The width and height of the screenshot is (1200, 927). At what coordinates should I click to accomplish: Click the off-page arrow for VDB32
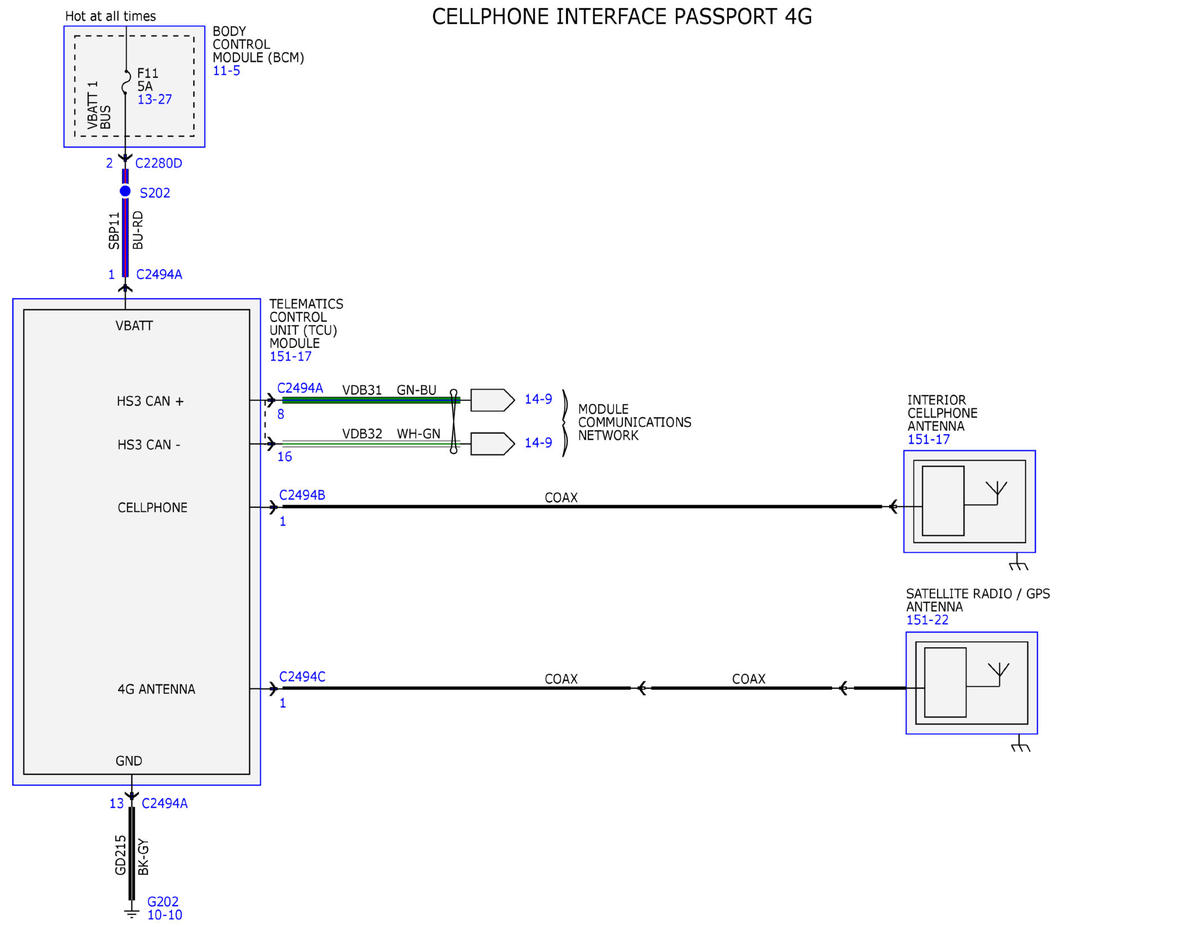tap(492, 442)
